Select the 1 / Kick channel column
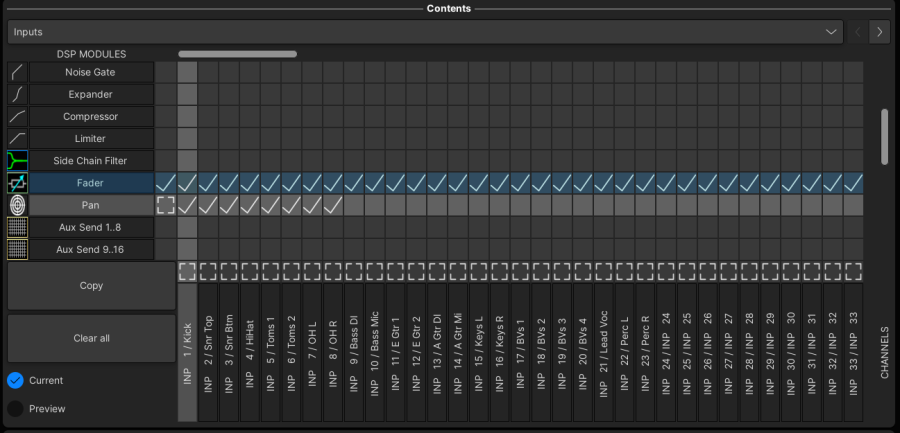The height and width of the screenshot is (433, 900). [x=187, y=352]
